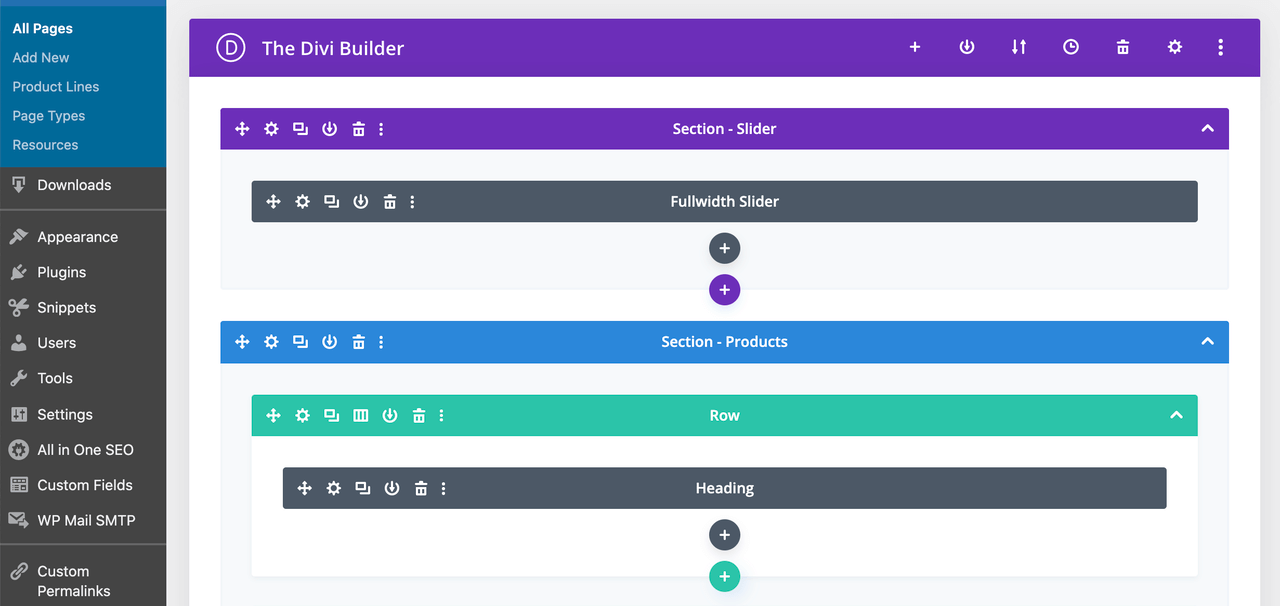Duplicate the Section - Slider
The image size is (1280, 606).
point(300,129)
